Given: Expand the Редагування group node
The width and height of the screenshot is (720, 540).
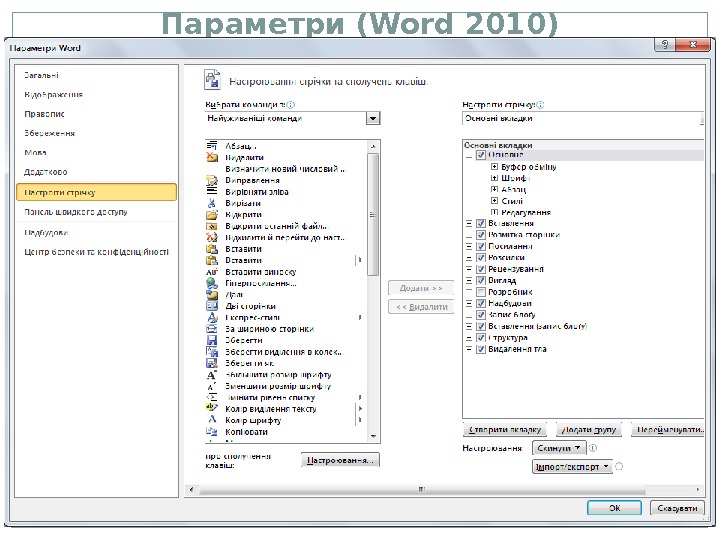Looking at the screenshot, I should 494,212.
